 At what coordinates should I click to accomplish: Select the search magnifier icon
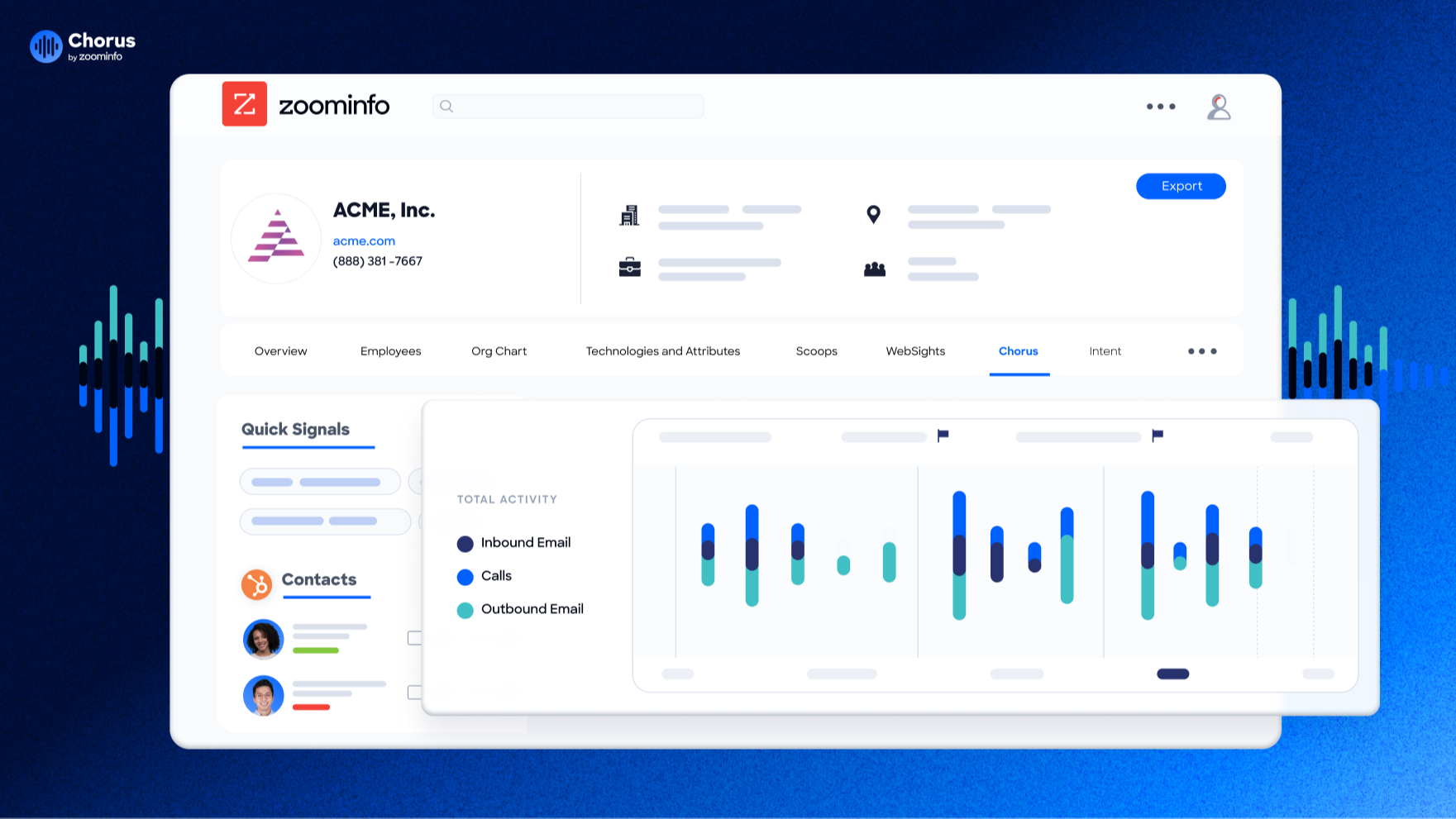(446, 106)
